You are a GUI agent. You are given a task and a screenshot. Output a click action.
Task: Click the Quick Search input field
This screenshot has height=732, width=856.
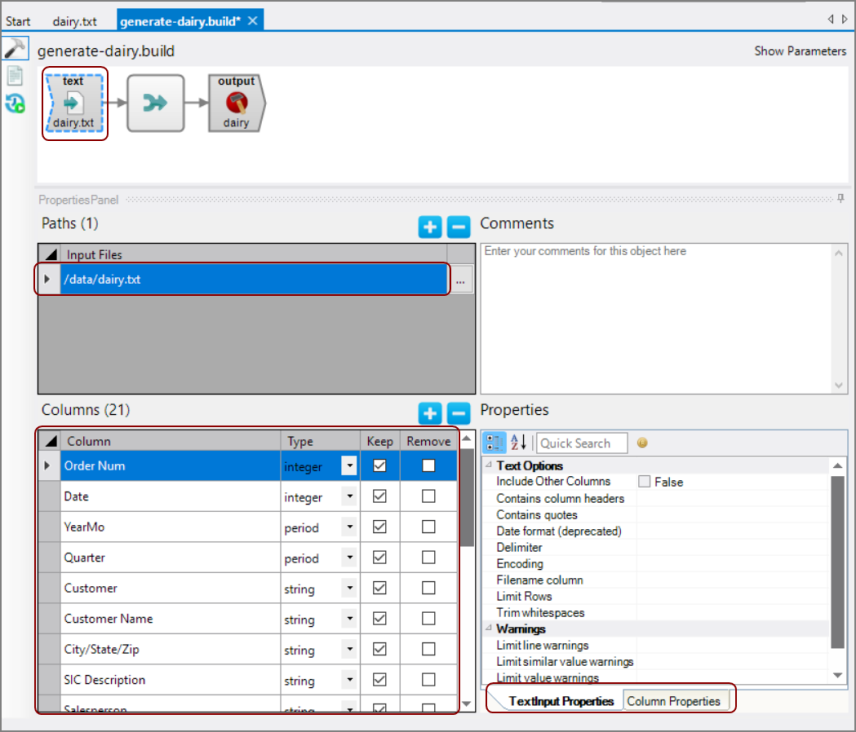pyautogui.click(x=583, y=443)
